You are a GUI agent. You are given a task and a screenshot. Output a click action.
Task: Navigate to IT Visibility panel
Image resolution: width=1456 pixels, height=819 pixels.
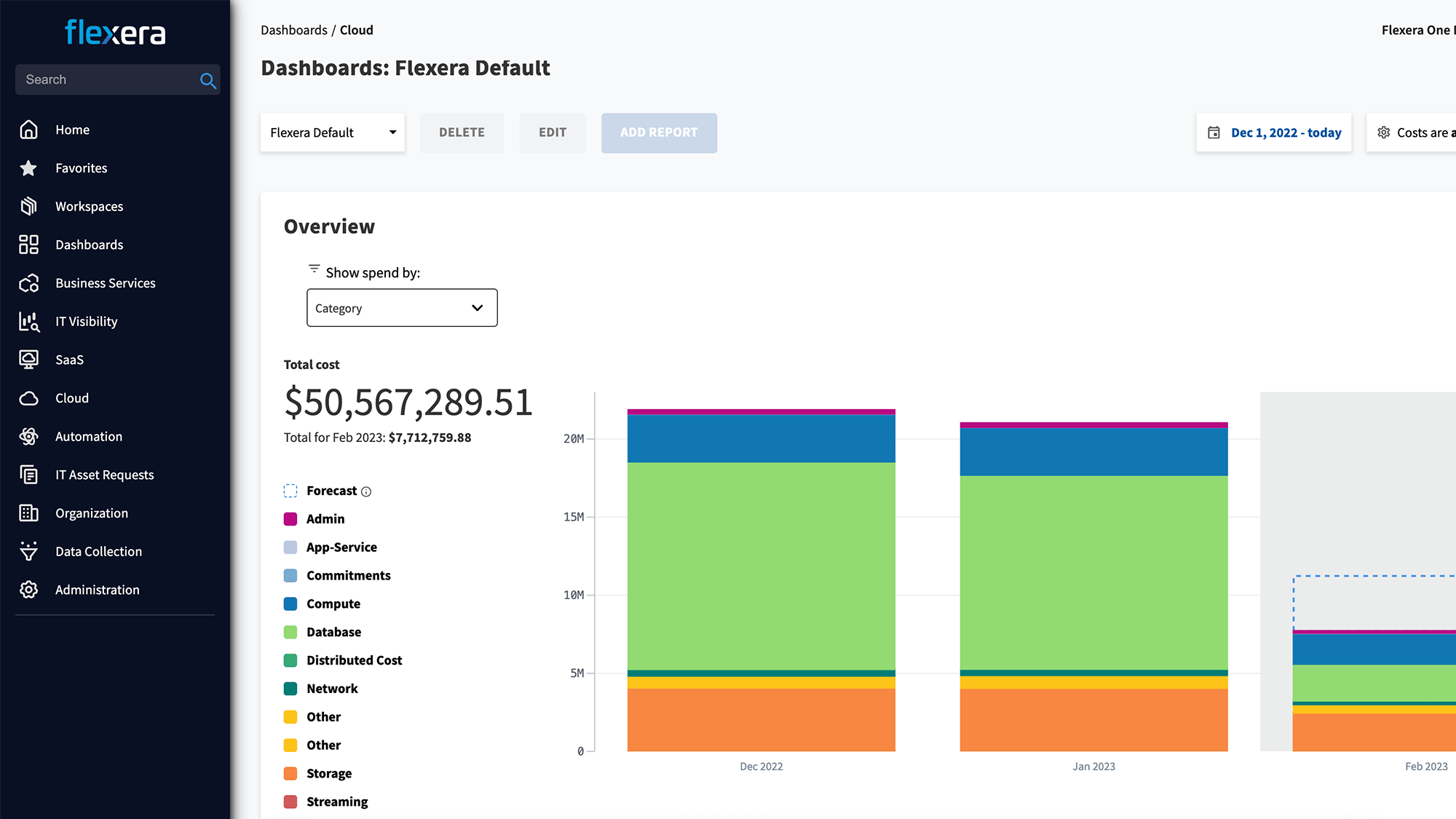point(86,321)
